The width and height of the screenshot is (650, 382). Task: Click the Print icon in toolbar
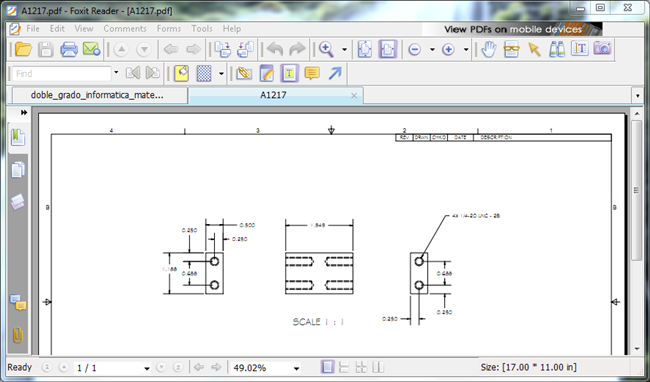point(69,49)
